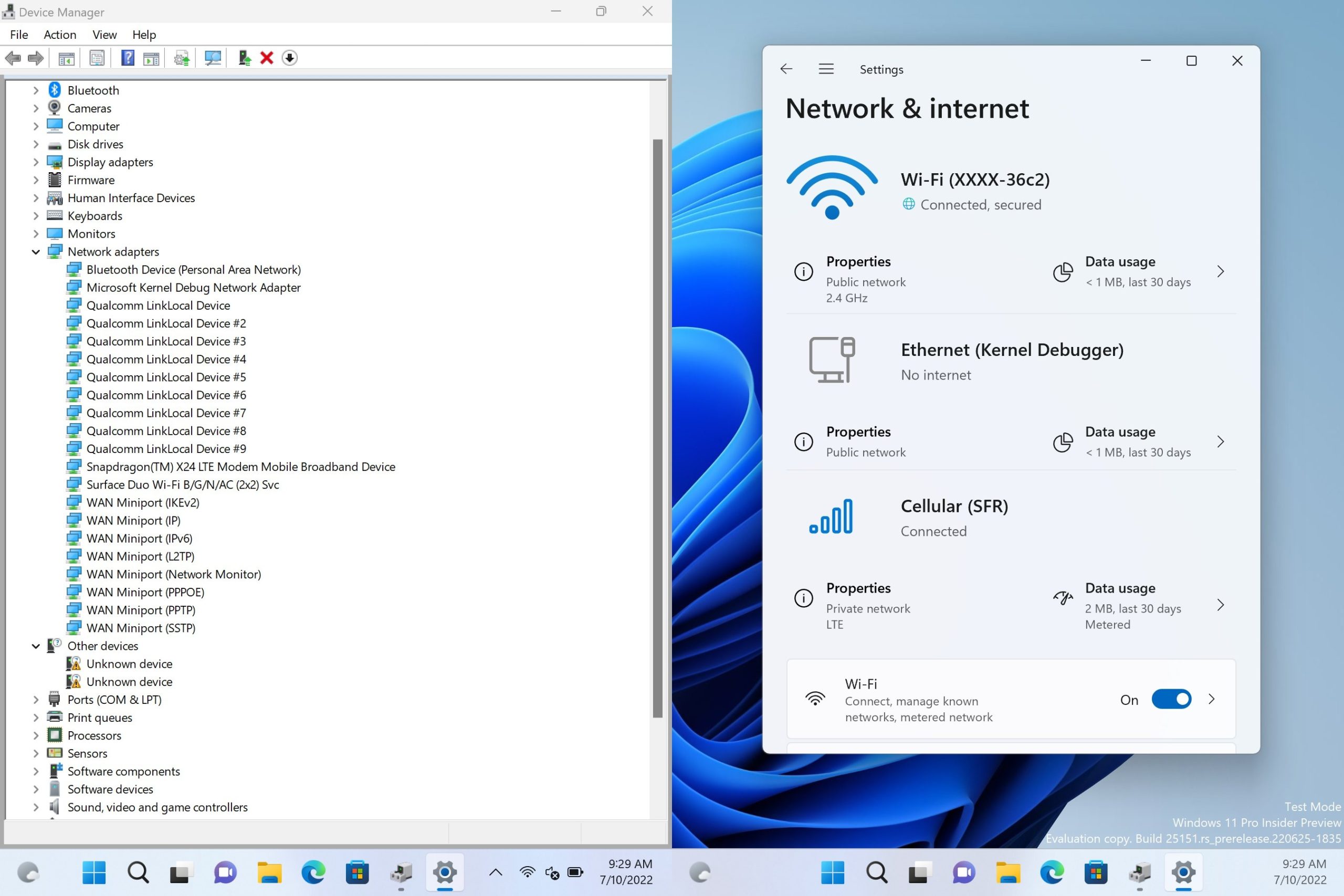Expand the Ports (COM & LPT) category

(x=35, y=700)
